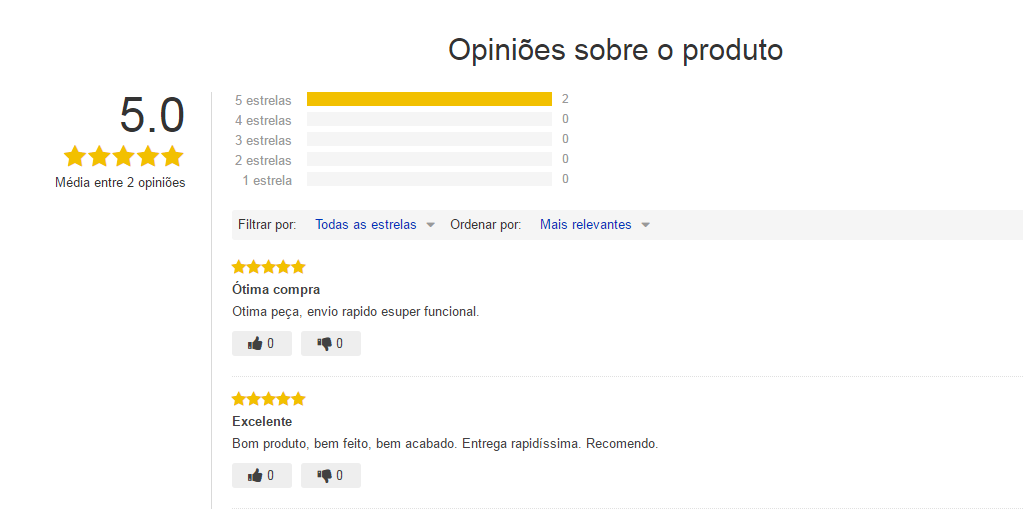
Task: Click the "Média entre 2 opiniões" text
Action: (120, 183)
